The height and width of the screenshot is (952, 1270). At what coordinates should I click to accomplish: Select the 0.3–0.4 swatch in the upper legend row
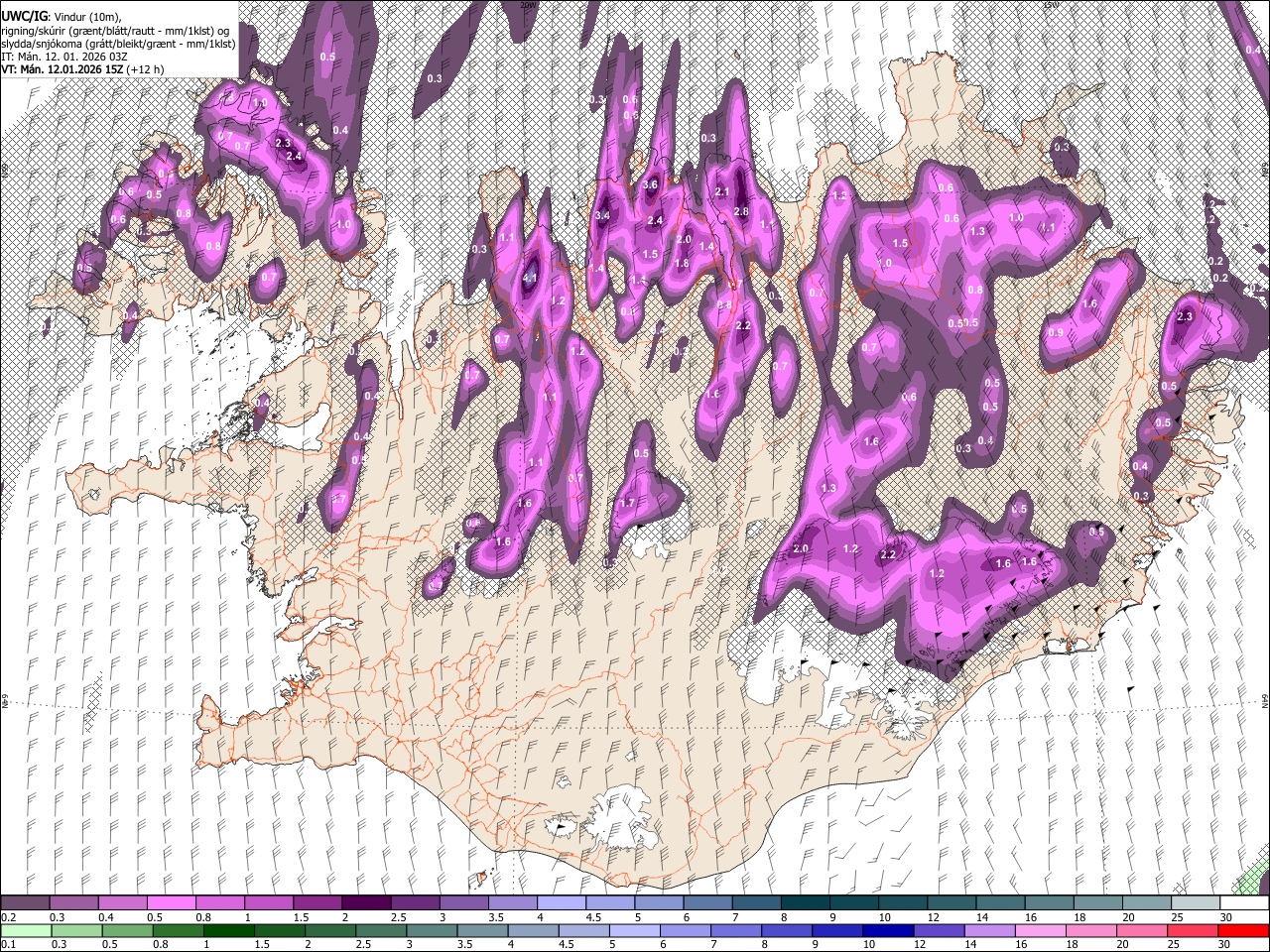pos(73,903)
